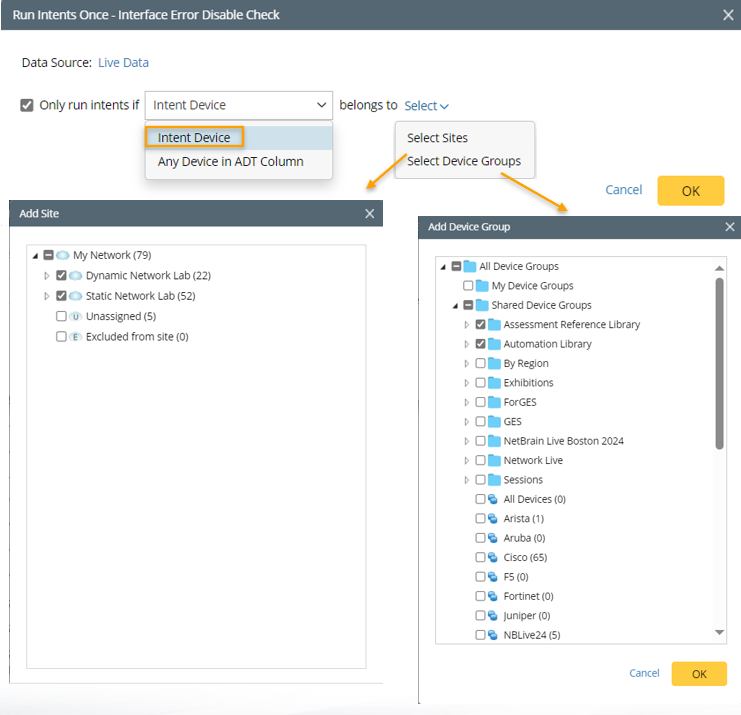The width and height of the screenshot is (741, 715).
Task: Click the Excluded from site icon
Action: click(76, 337)
